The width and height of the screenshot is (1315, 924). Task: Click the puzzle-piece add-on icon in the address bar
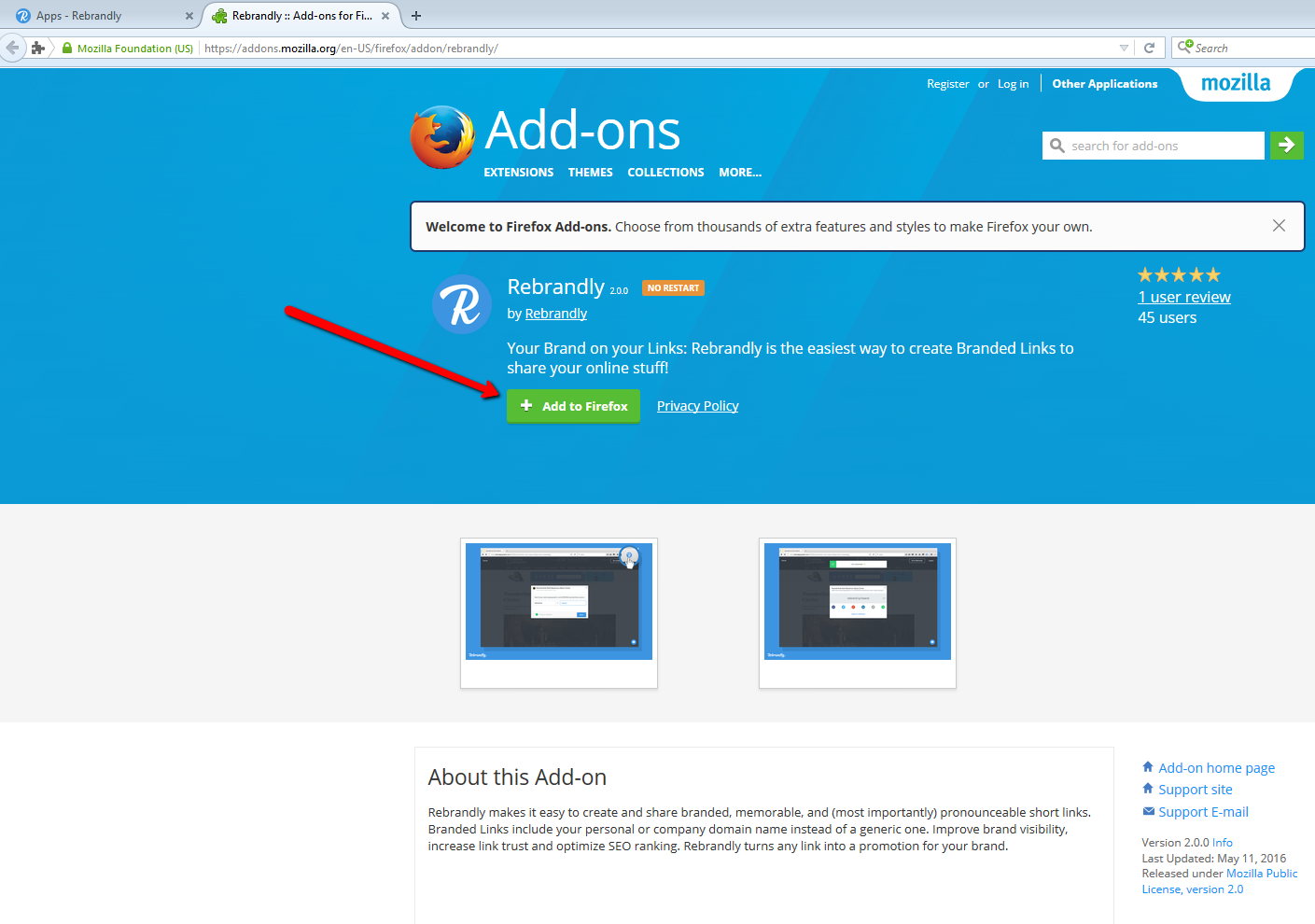tap(38, 48)
